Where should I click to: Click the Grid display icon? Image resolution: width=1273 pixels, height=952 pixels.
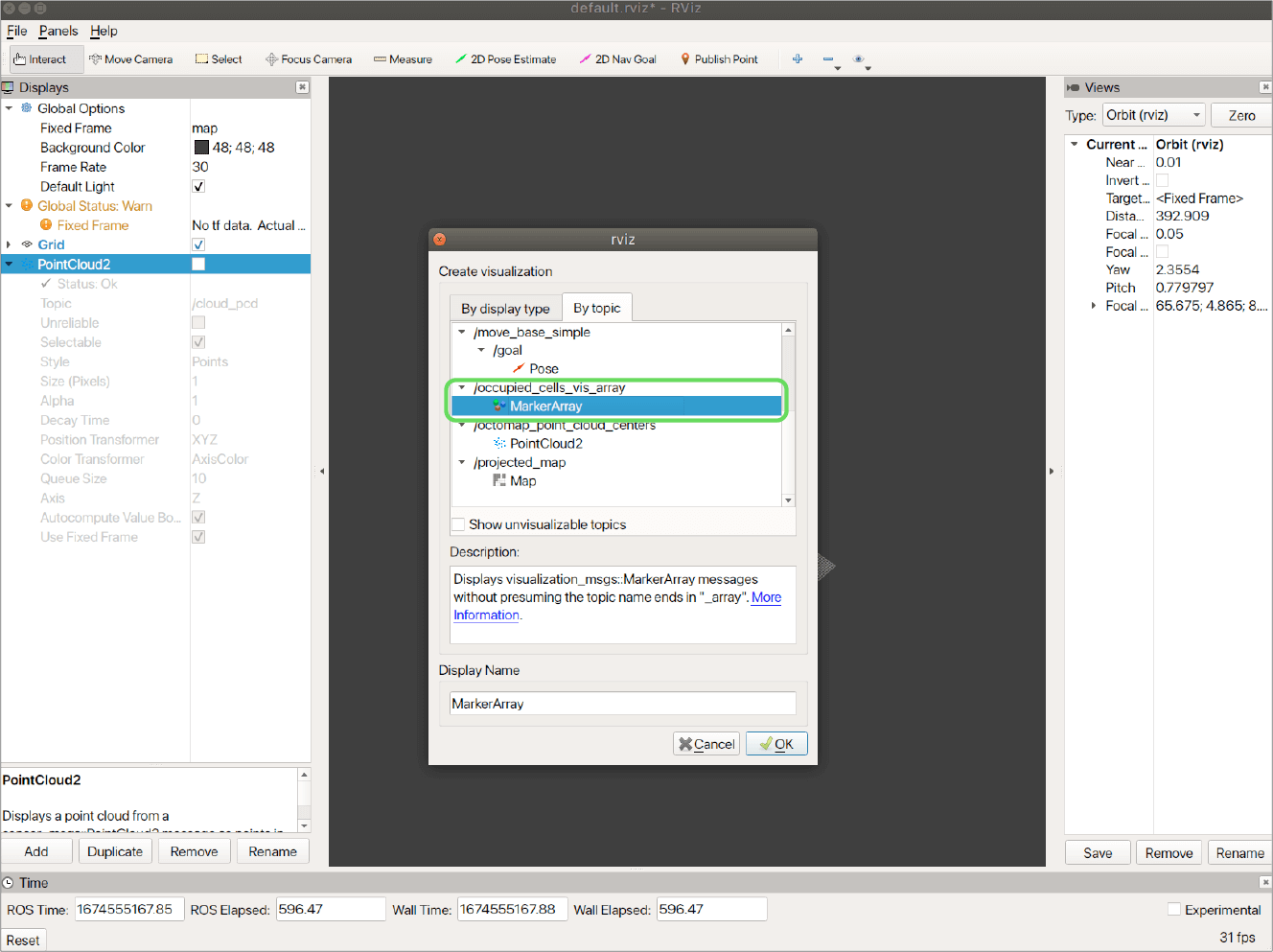(27, 244)
